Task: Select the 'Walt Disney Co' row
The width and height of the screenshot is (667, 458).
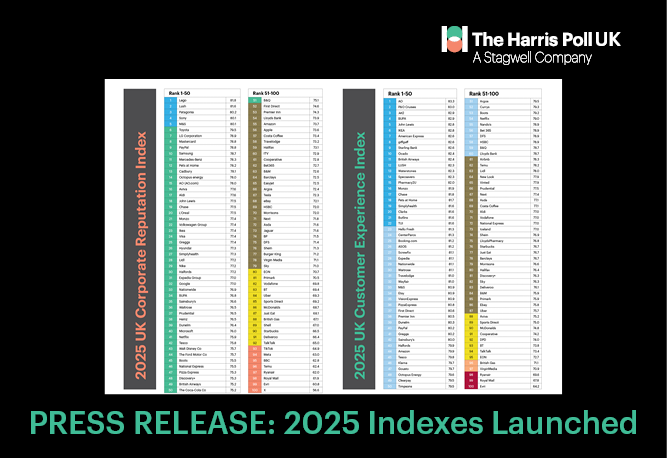Action: click(x=202, y=349)
